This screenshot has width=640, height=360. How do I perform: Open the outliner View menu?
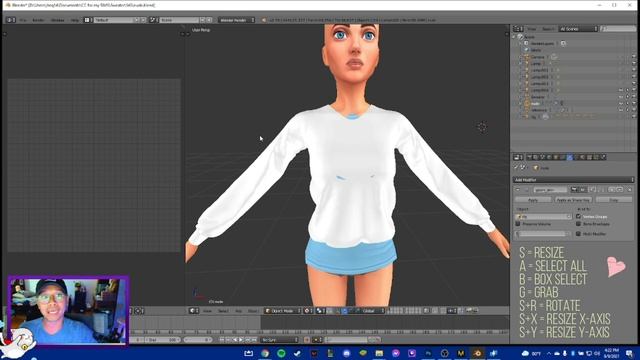coord(531,29)
